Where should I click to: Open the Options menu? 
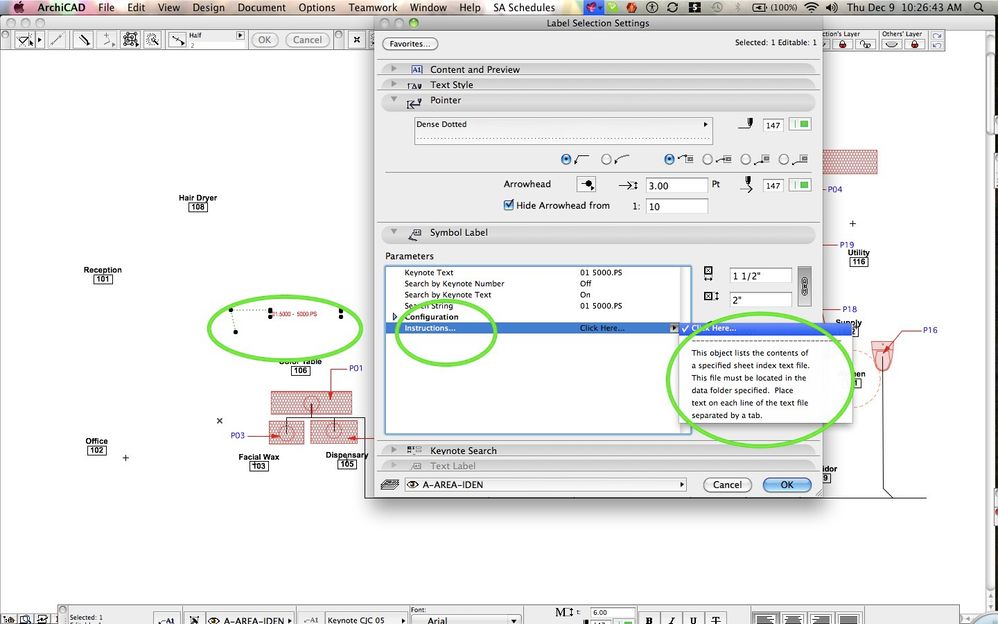317,8
